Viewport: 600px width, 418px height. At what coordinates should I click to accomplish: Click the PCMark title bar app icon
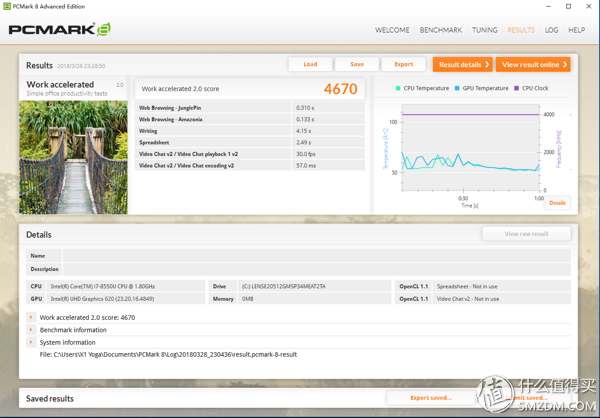(x=7, y=7)
